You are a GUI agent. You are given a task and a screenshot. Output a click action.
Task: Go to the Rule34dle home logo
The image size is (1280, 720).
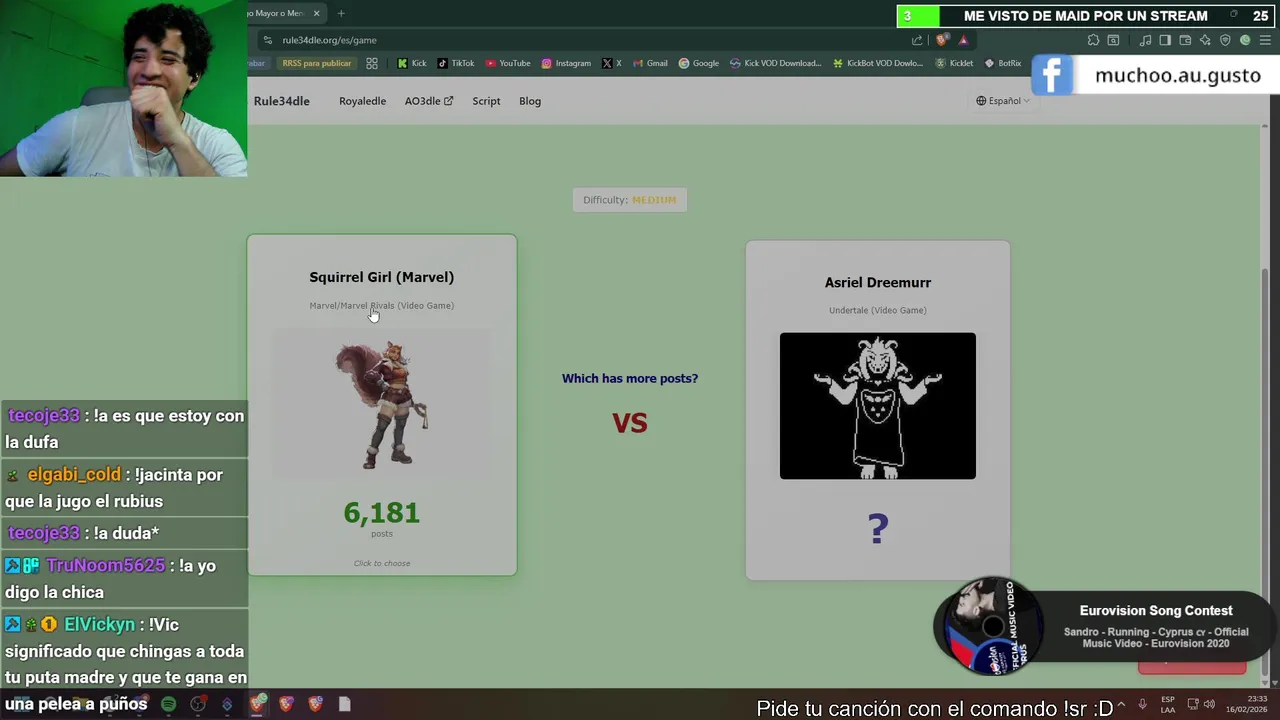[282, 101]
